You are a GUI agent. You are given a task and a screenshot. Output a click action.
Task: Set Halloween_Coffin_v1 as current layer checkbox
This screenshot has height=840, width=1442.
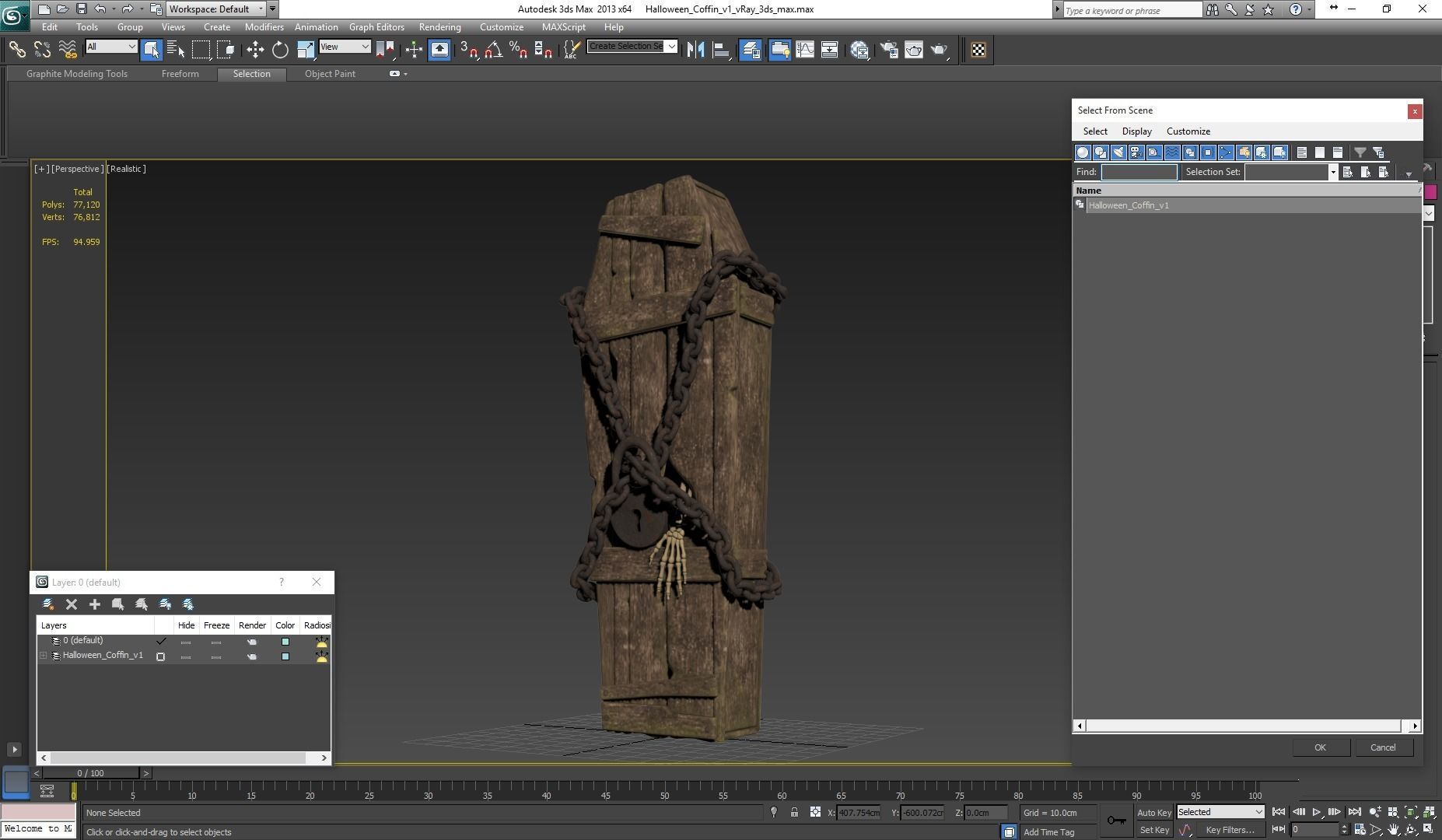pyautogui.click(x=161, y=656)
